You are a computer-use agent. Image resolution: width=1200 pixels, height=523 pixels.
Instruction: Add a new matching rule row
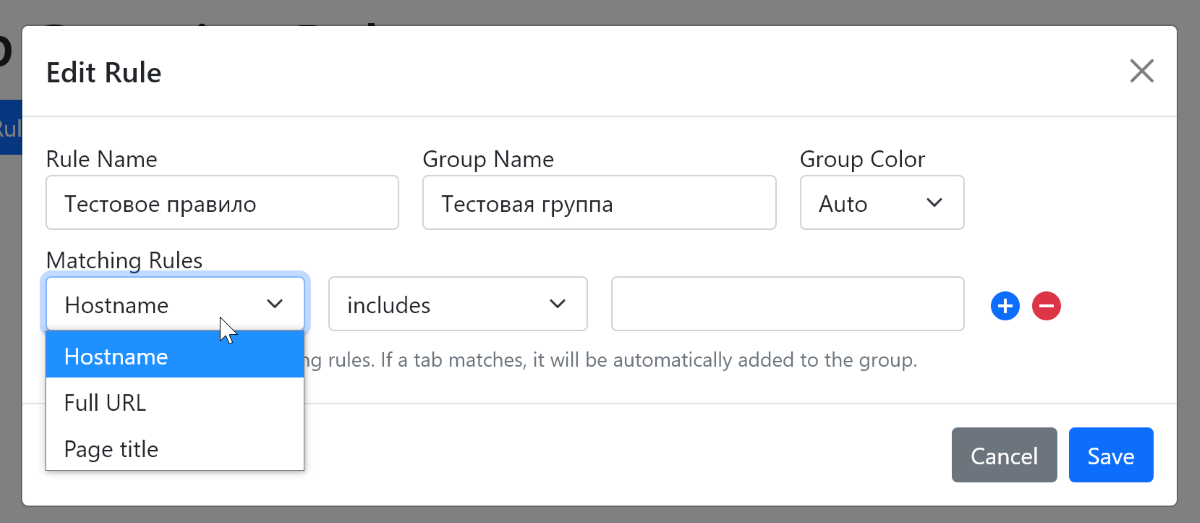[x=1005, y=306]
